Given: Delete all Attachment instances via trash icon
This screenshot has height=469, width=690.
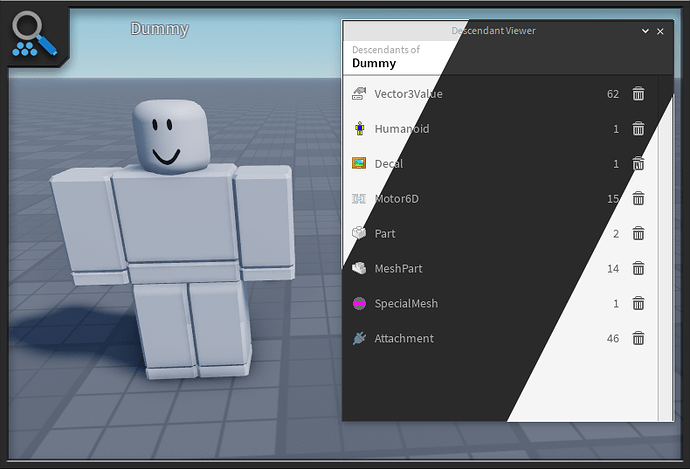Looking at the screenshot, I should [x=638, y=338].
